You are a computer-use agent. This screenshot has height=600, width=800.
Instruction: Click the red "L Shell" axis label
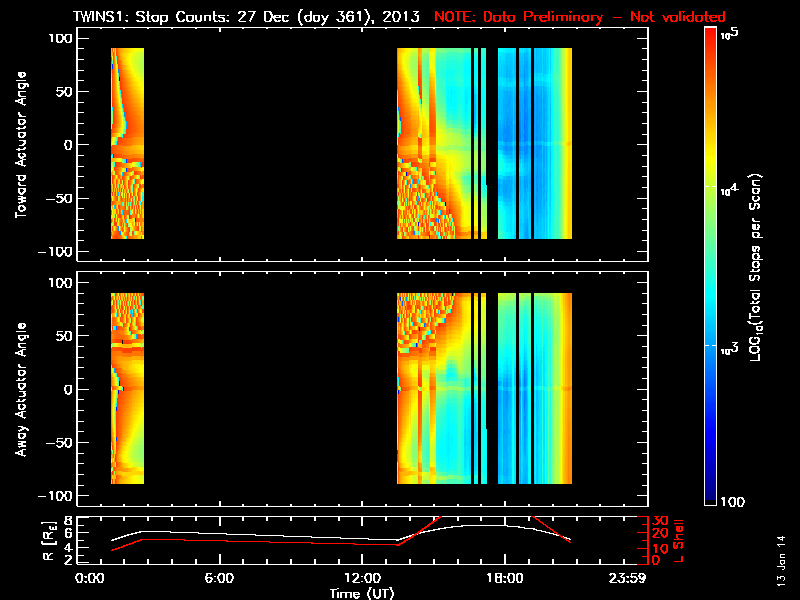click(x=678, y=541)
